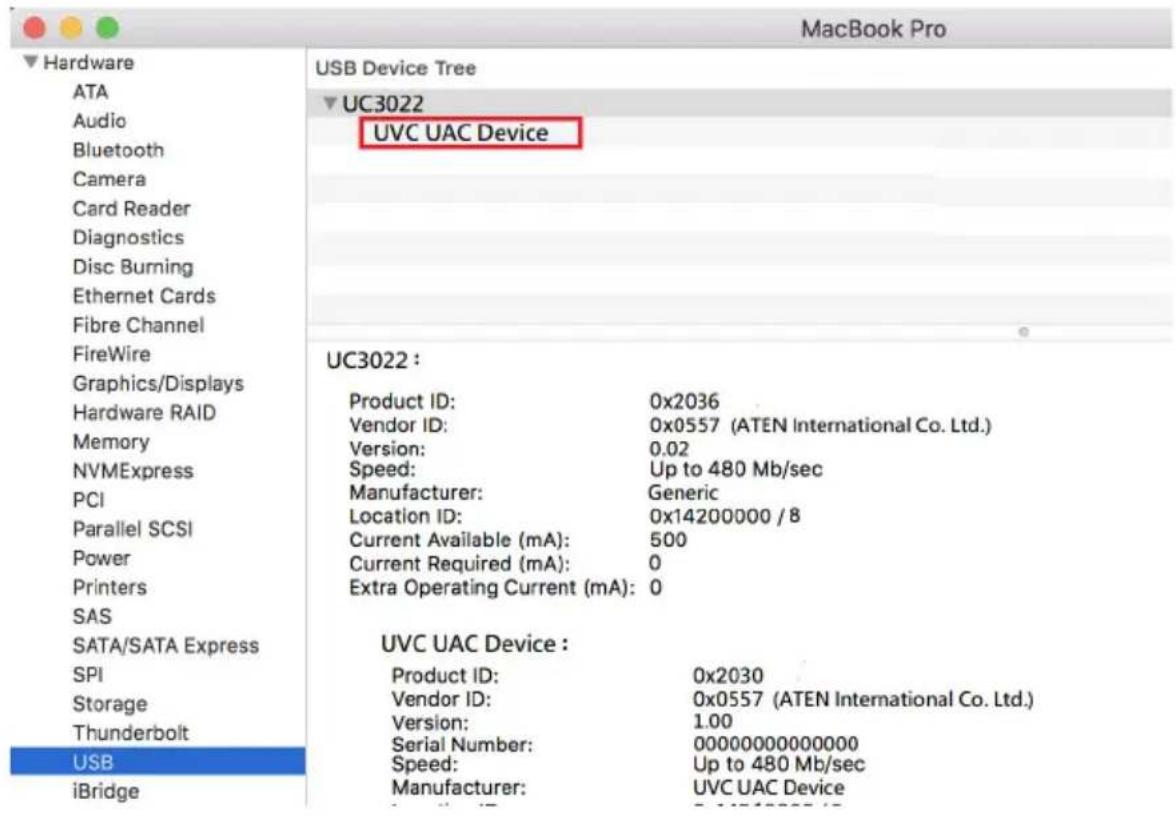1176x817 pixels.
Task: Click the Serial Number value 00000000000000
Action: point(776,744)
